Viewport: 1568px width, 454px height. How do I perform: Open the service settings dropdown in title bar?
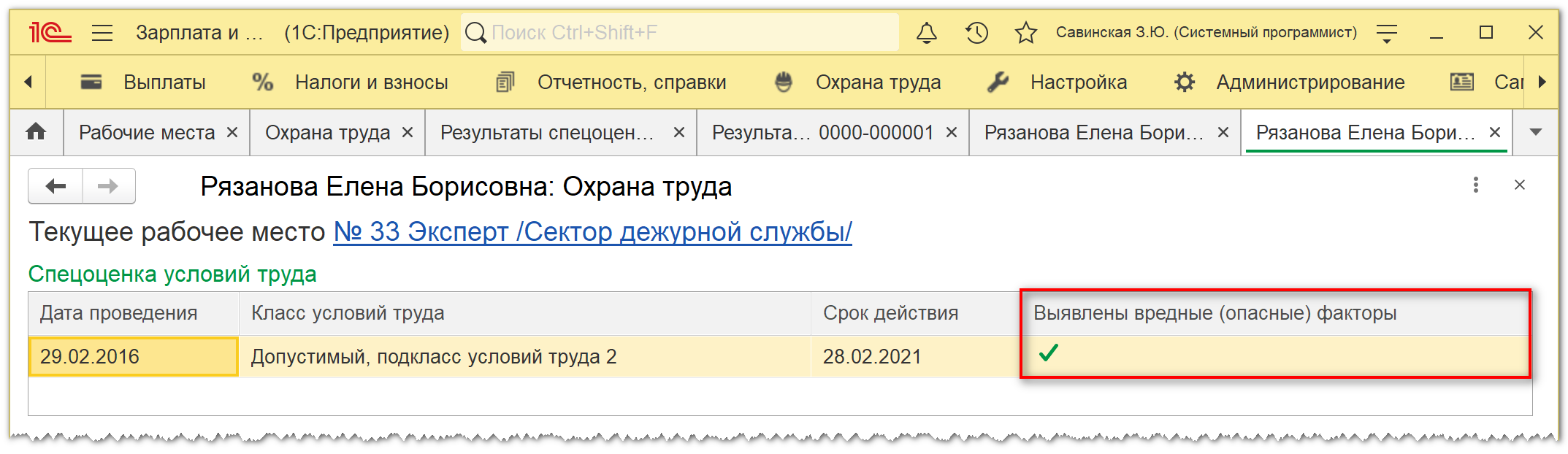coord(1386,33)
